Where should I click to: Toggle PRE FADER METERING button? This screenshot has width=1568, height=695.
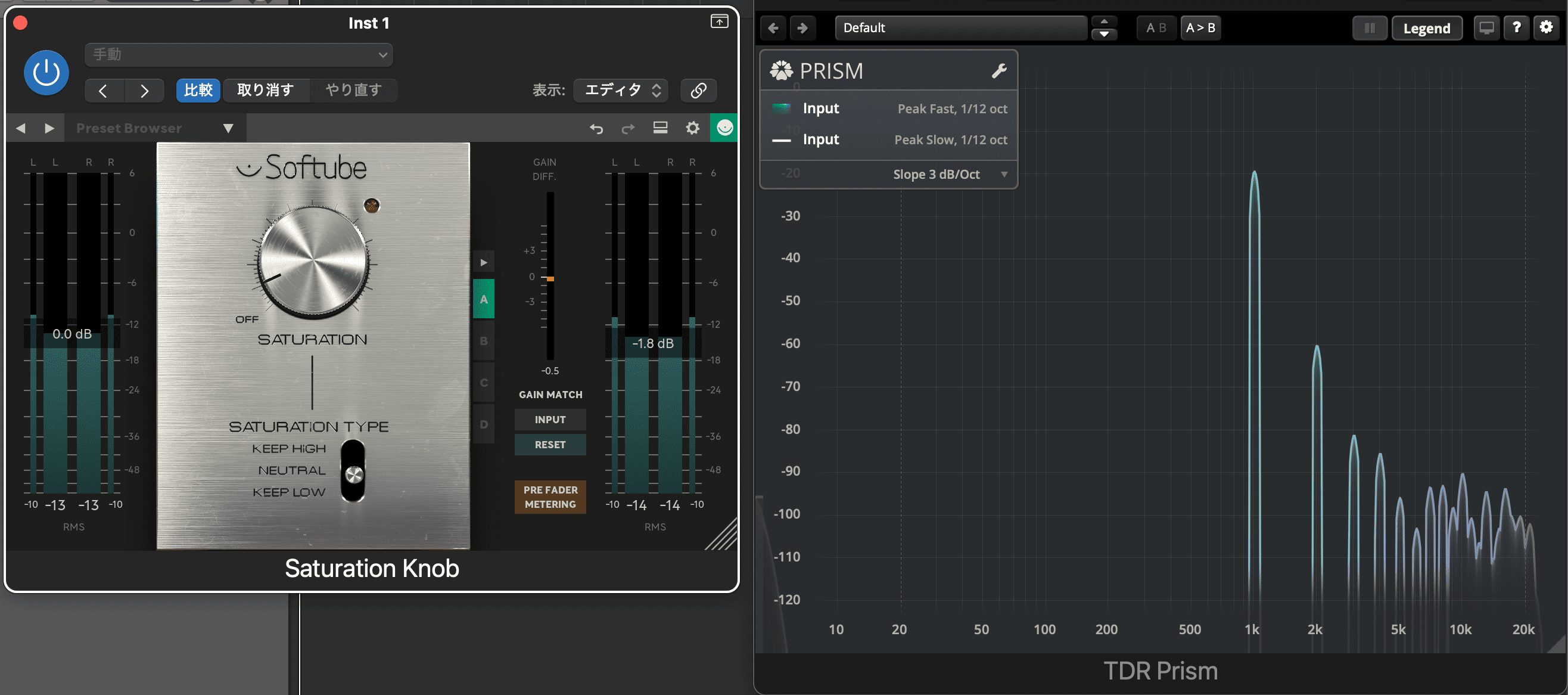pos(550,497)
